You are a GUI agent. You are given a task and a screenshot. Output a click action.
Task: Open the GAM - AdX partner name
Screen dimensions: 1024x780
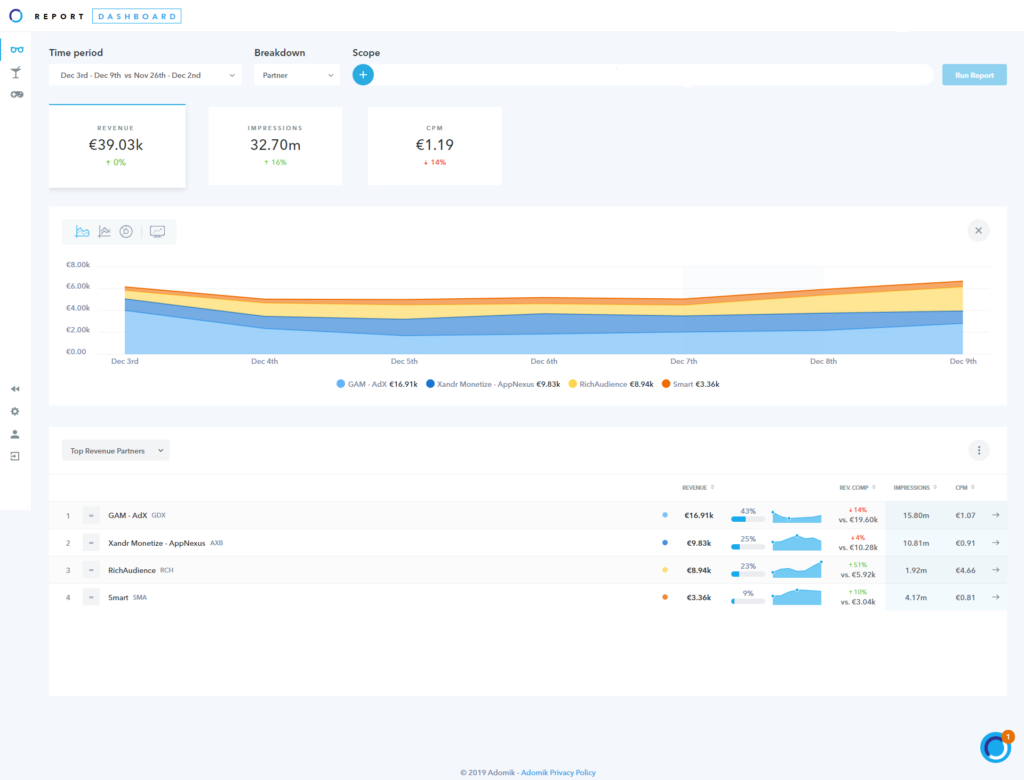coord(127,515)
